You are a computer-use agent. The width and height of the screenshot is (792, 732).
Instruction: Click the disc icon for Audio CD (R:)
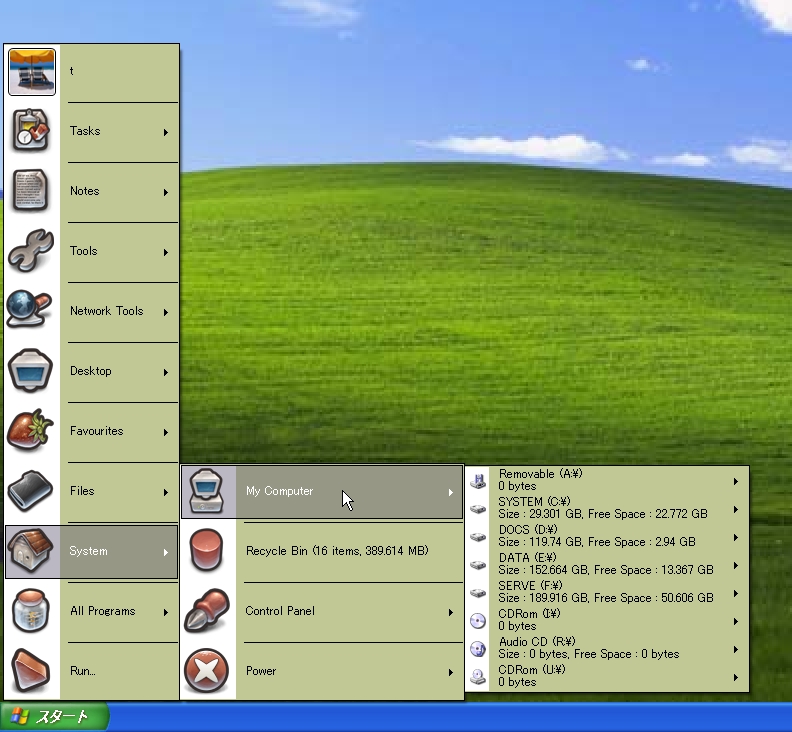click(x=478, y=649)
